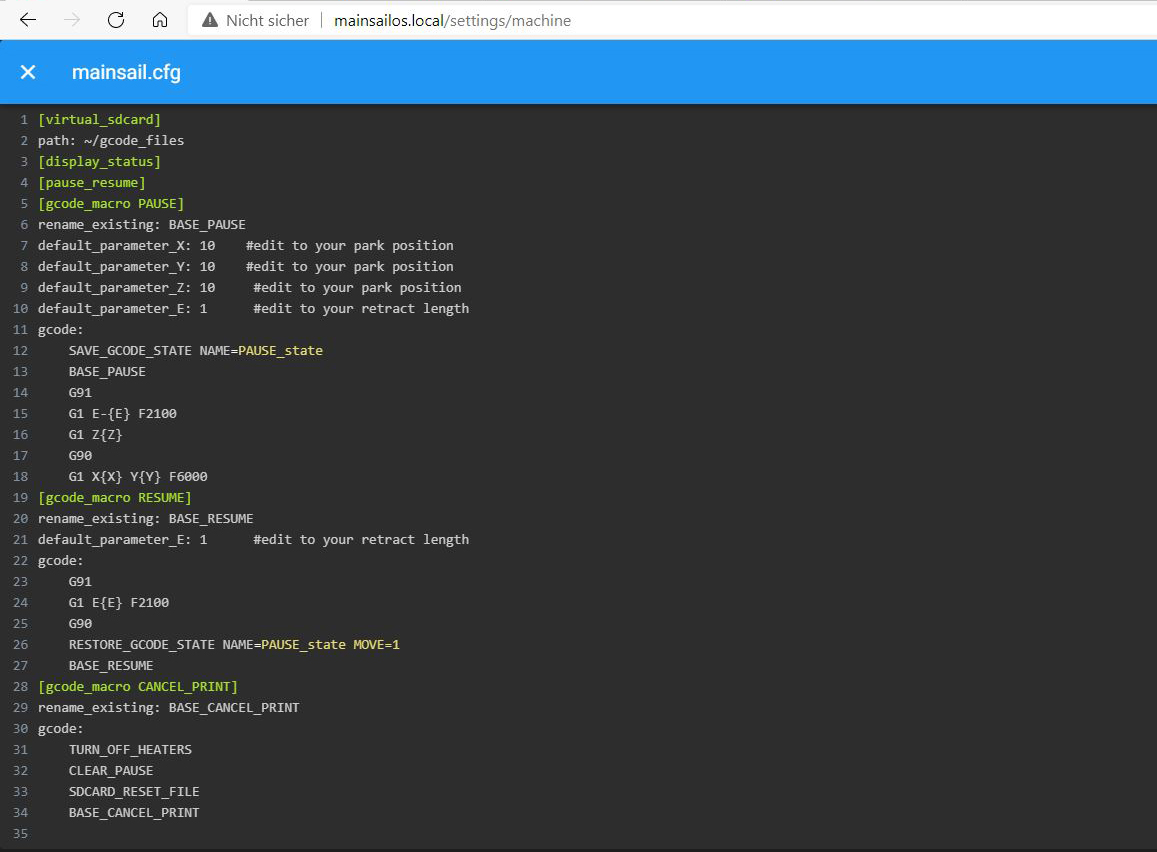
Task: Select the [gcode_macro RESUME] section header
Action: pyautogui.click(x=114, y=498)
